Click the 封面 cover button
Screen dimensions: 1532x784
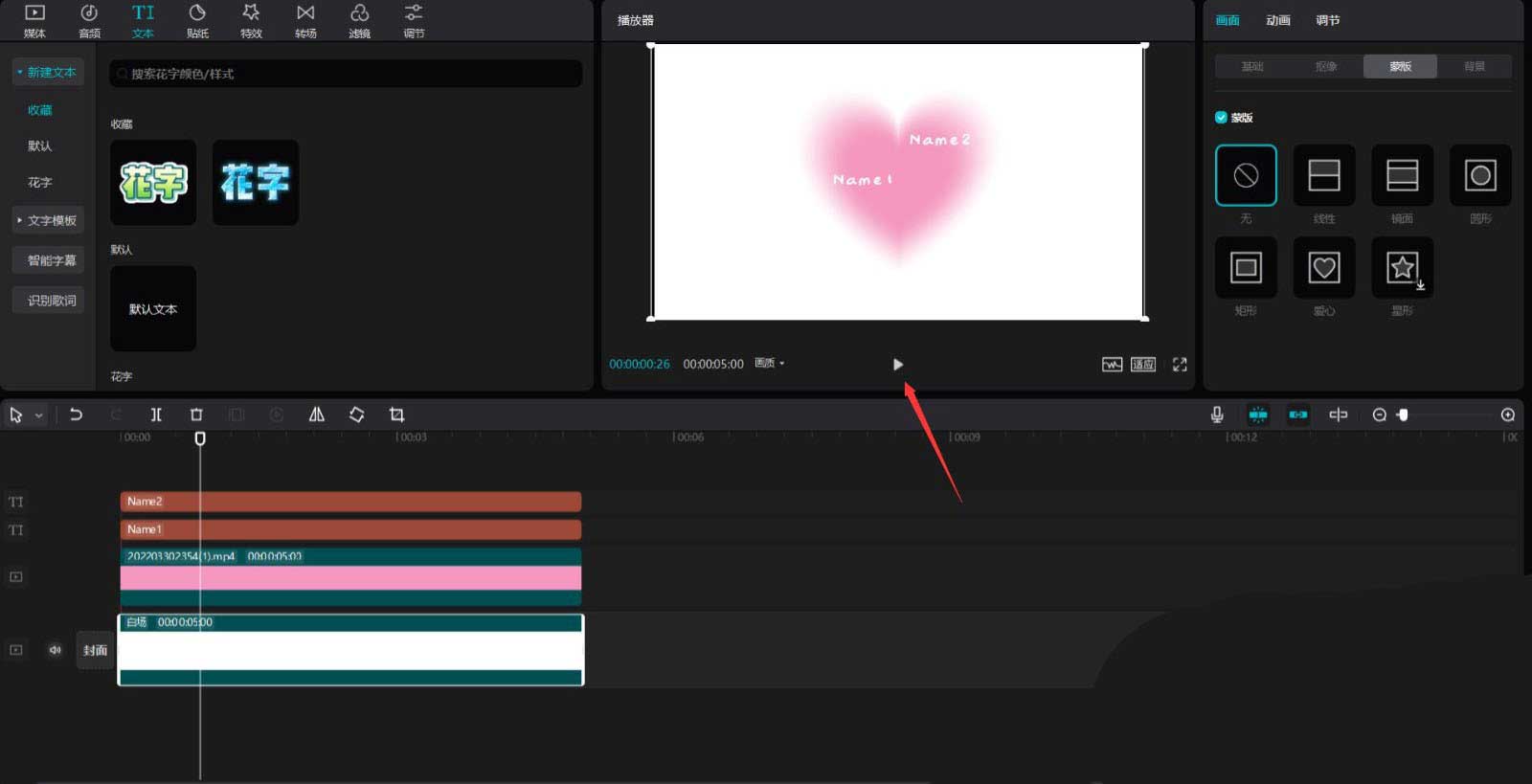pos(95,650)
